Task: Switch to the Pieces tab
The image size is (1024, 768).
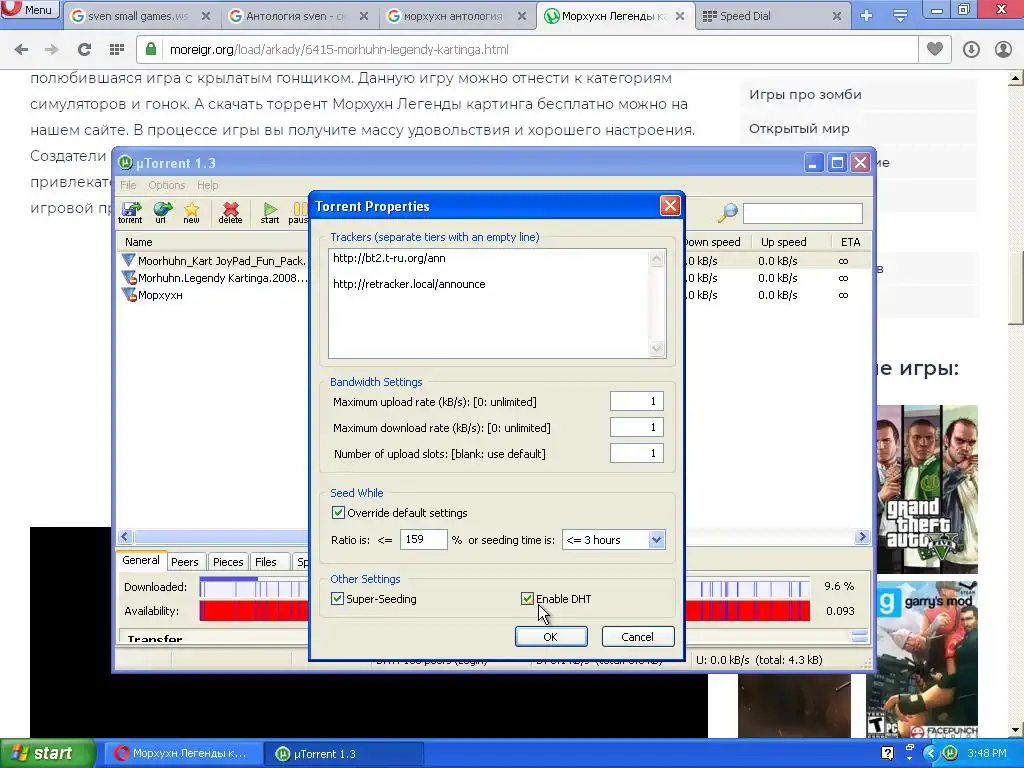Action: (x=228, y=562)
